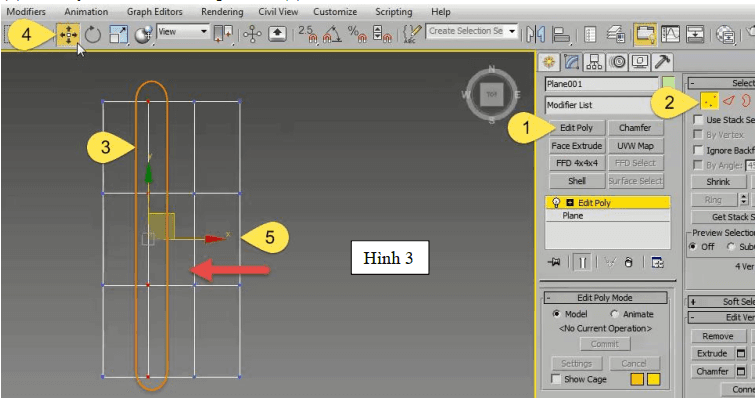
Task: Toggle the Keyboard Shortcut Override icon
Action: [277, 34]
